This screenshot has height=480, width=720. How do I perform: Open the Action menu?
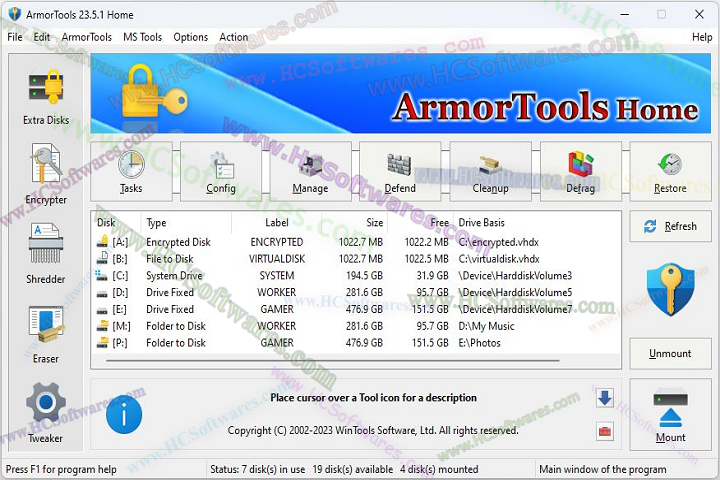pyautogui.click(x=234, y=37)
